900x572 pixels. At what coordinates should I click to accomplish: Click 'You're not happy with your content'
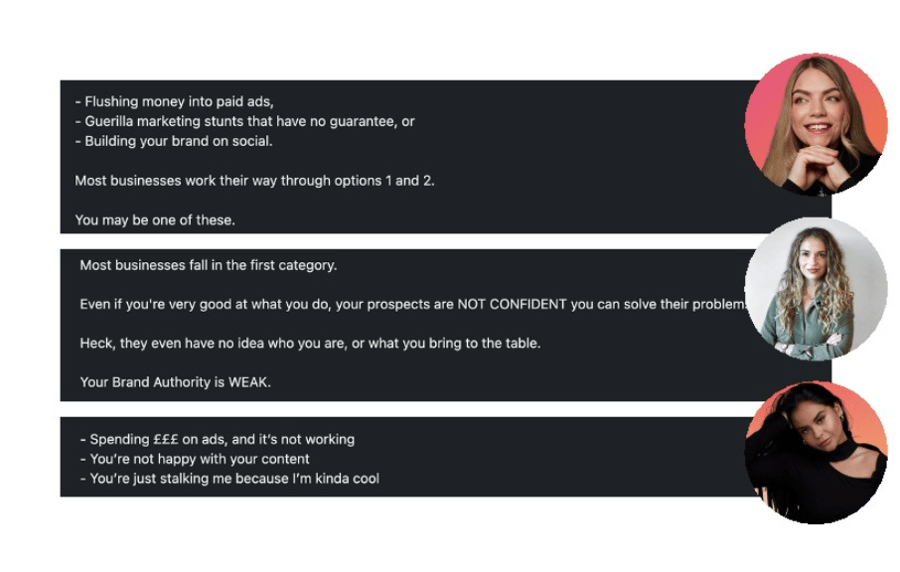pyautogui.click(x=195, y=459)
